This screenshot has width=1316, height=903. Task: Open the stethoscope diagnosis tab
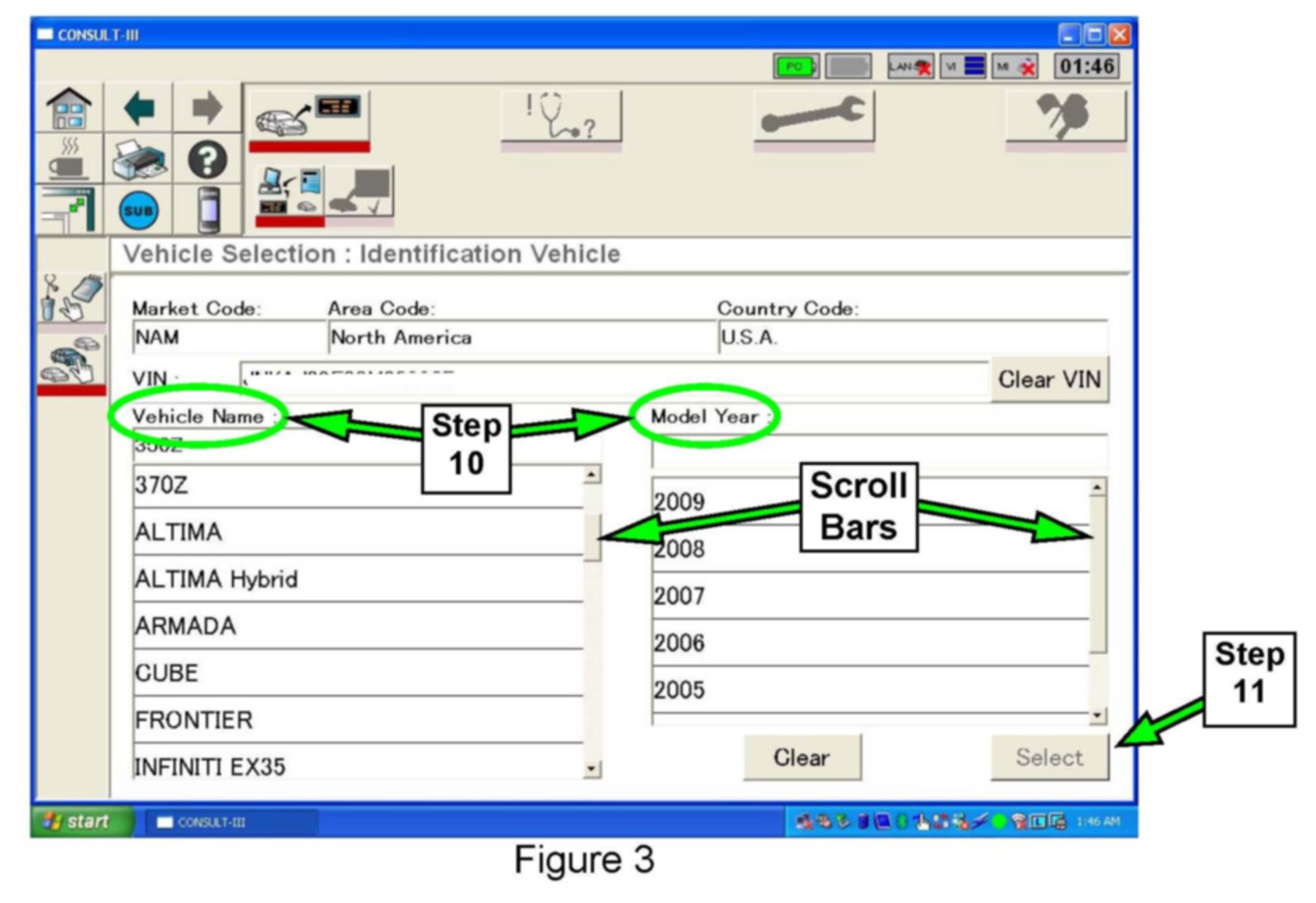561,117
